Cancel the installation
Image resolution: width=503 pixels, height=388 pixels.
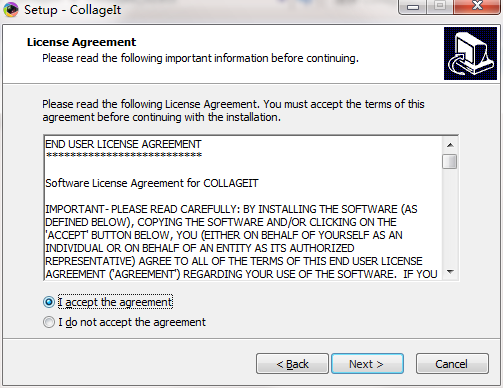(x=452, y=364)
